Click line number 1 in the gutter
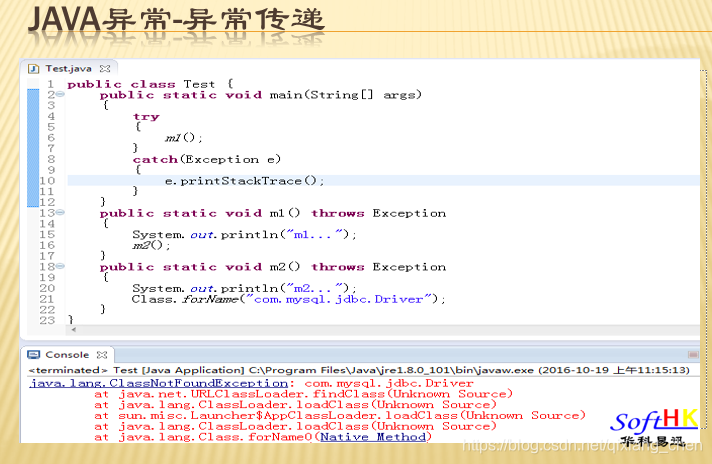 [x=50, y=84]
